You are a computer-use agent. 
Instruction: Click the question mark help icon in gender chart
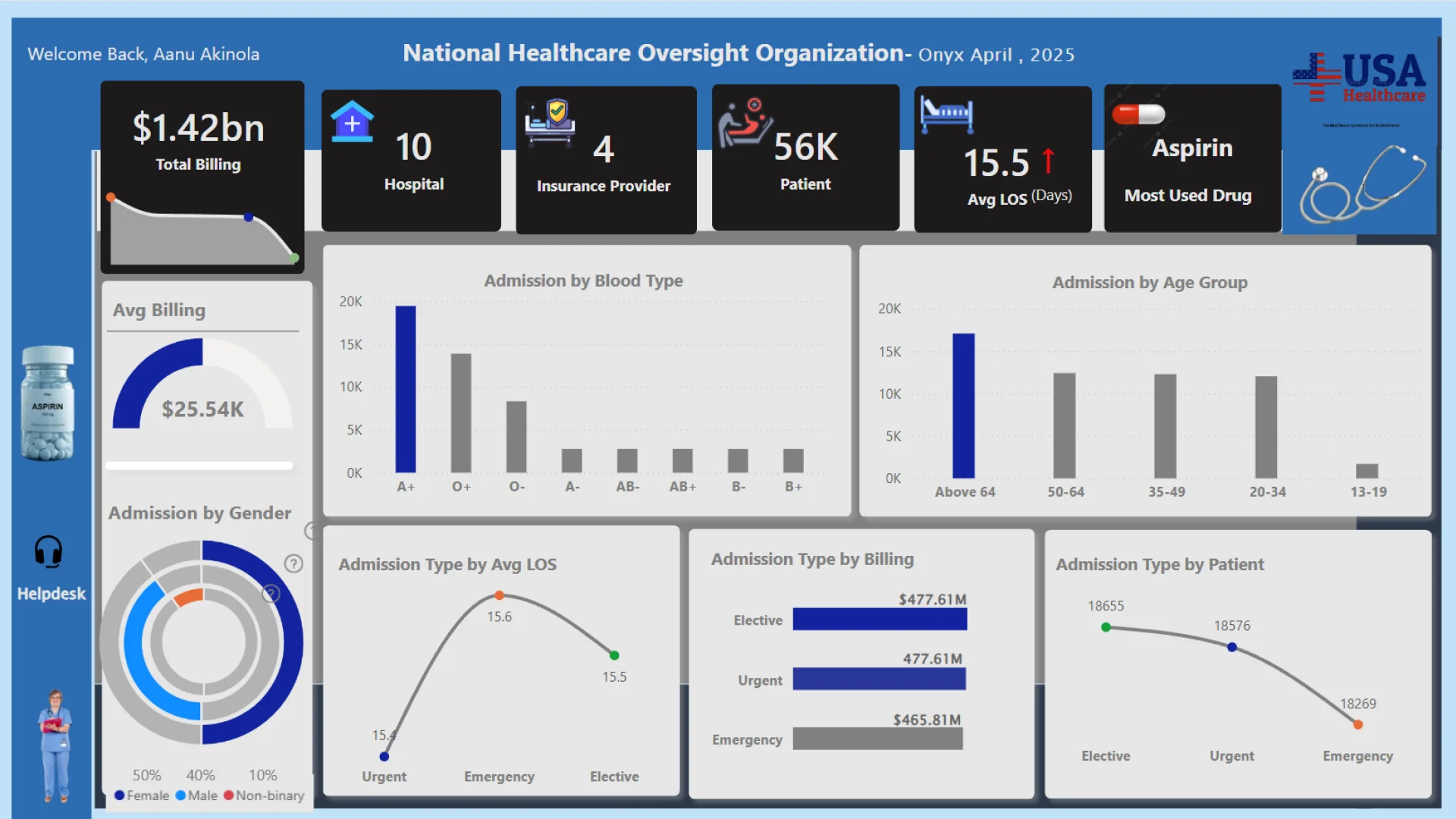(293, 563)
